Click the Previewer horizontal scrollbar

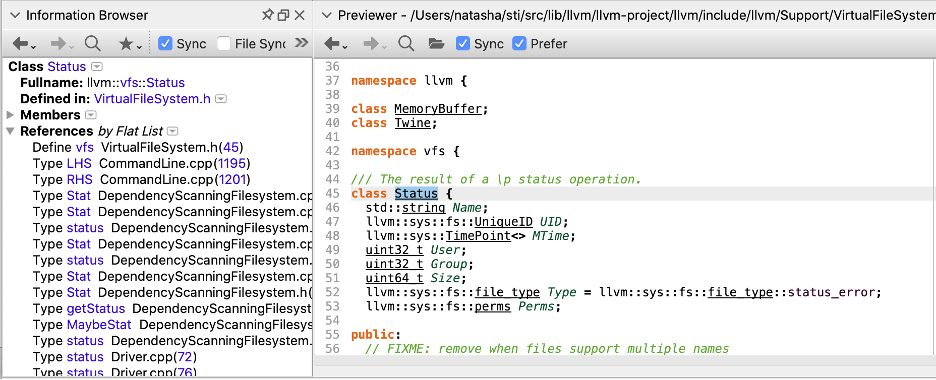click(x=624, y=360)
